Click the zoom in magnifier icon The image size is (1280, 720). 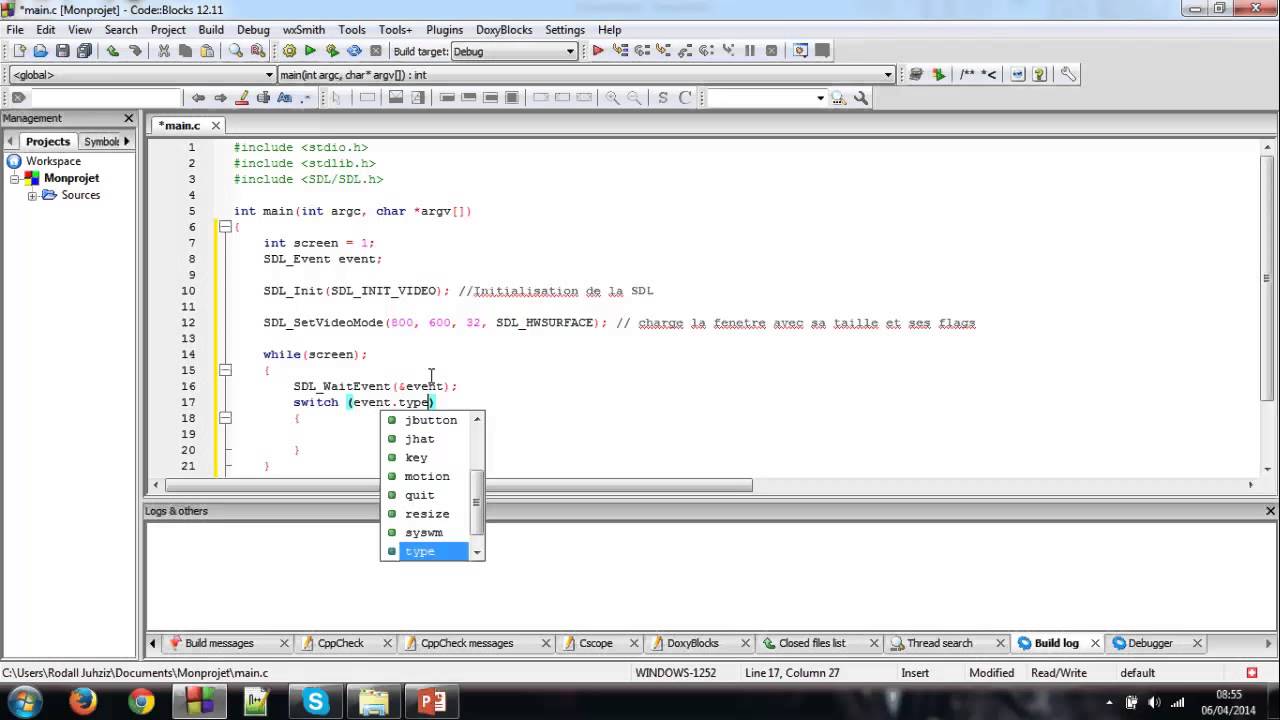612,98
